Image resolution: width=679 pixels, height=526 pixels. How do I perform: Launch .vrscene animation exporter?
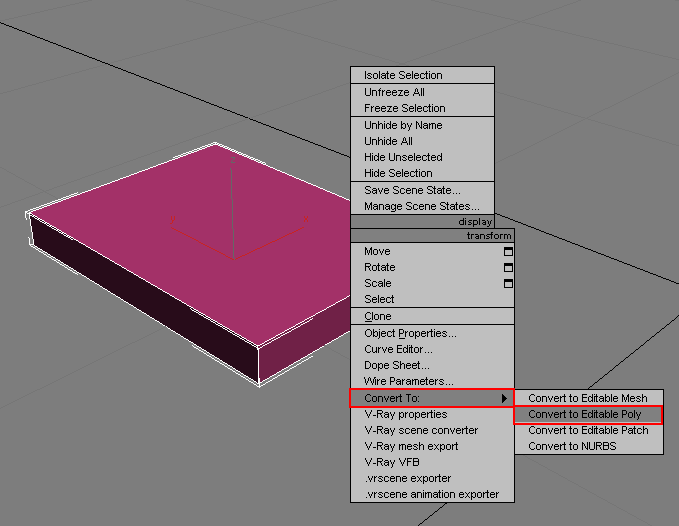coord(432,494)
